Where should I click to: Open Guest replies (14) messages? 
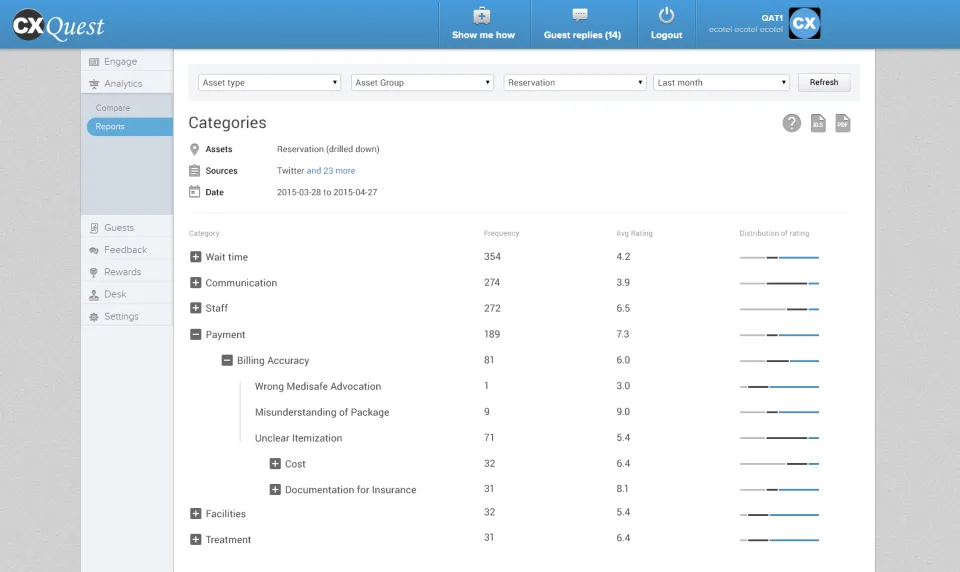coord(582,25)
